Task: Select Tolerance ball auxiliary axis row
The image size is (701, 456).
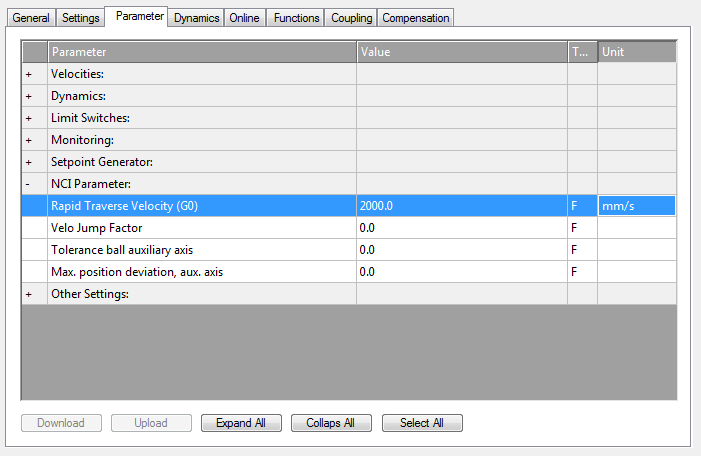Action: coord(349,250)
